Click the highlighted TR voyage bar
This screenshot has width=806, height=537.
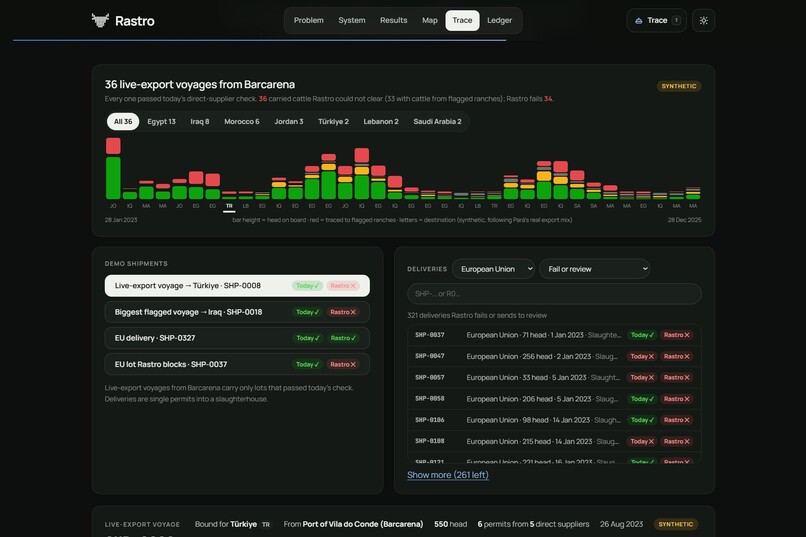[229, 195]
